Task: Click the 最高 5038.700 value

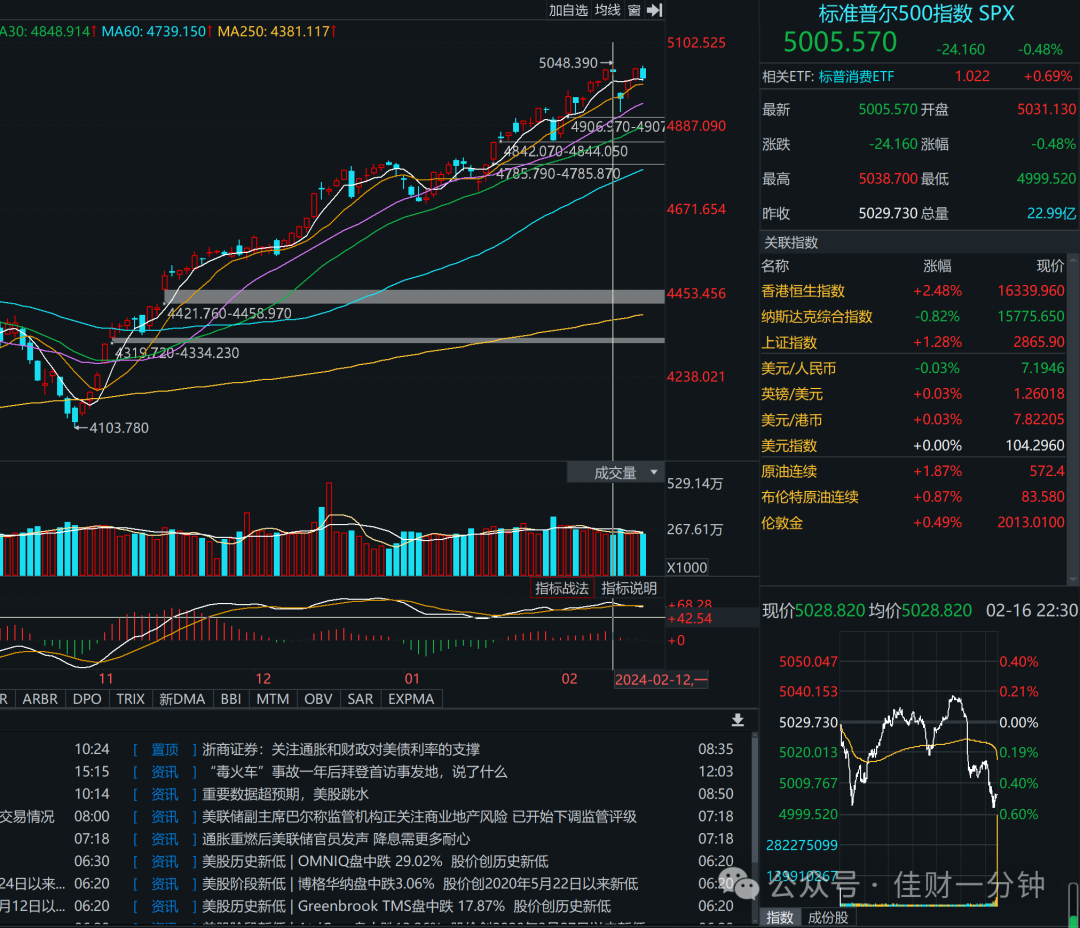Action: [888, 179]
